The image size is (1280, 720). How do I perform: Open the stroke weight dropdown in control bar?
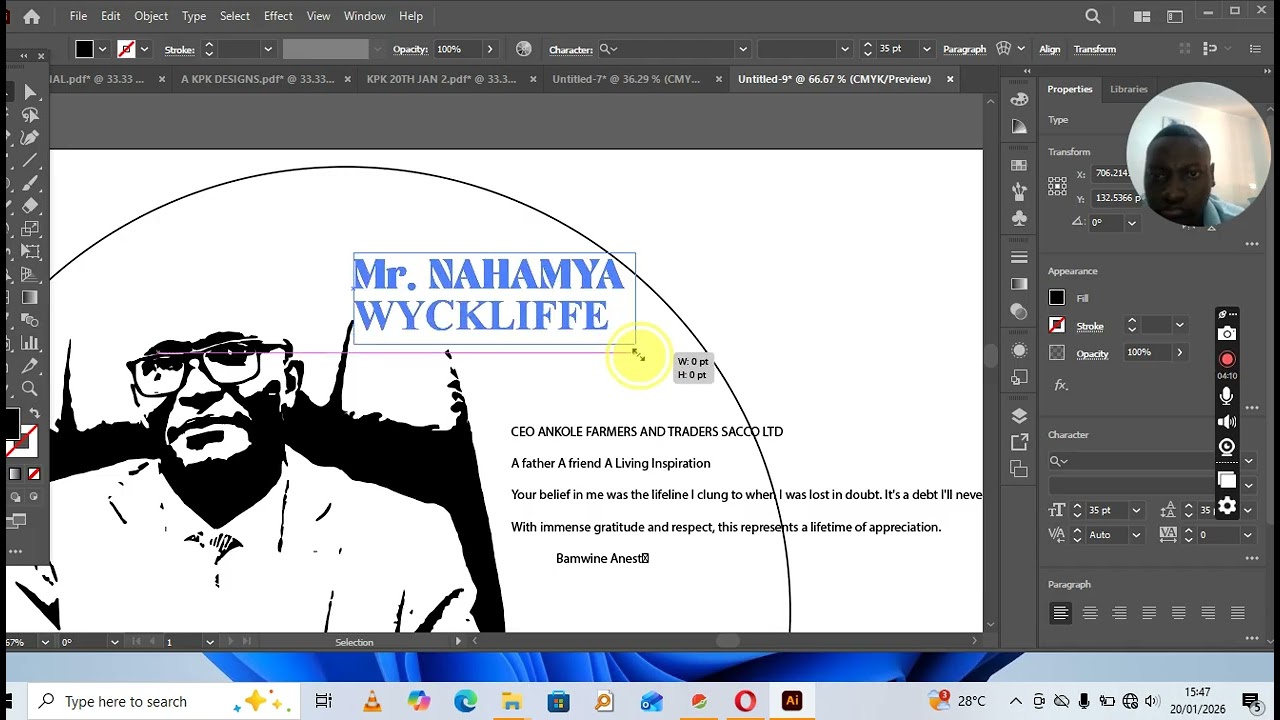coord(267,49)
